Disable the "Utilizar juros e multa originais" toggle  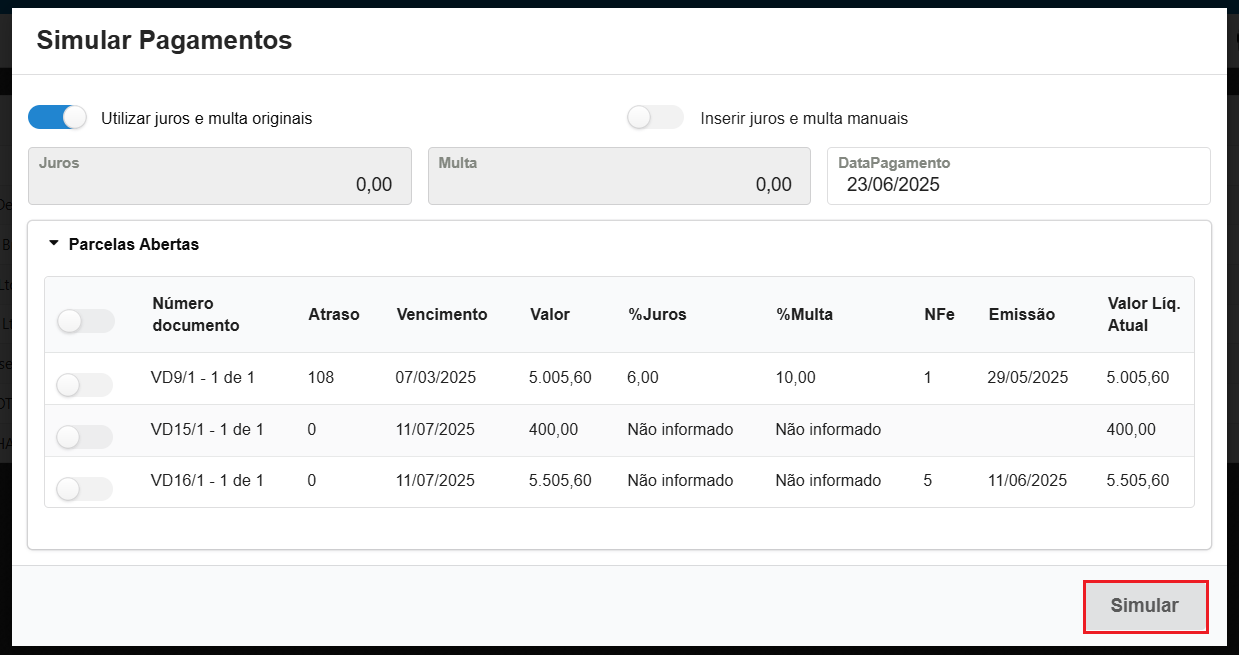point(57,117)
